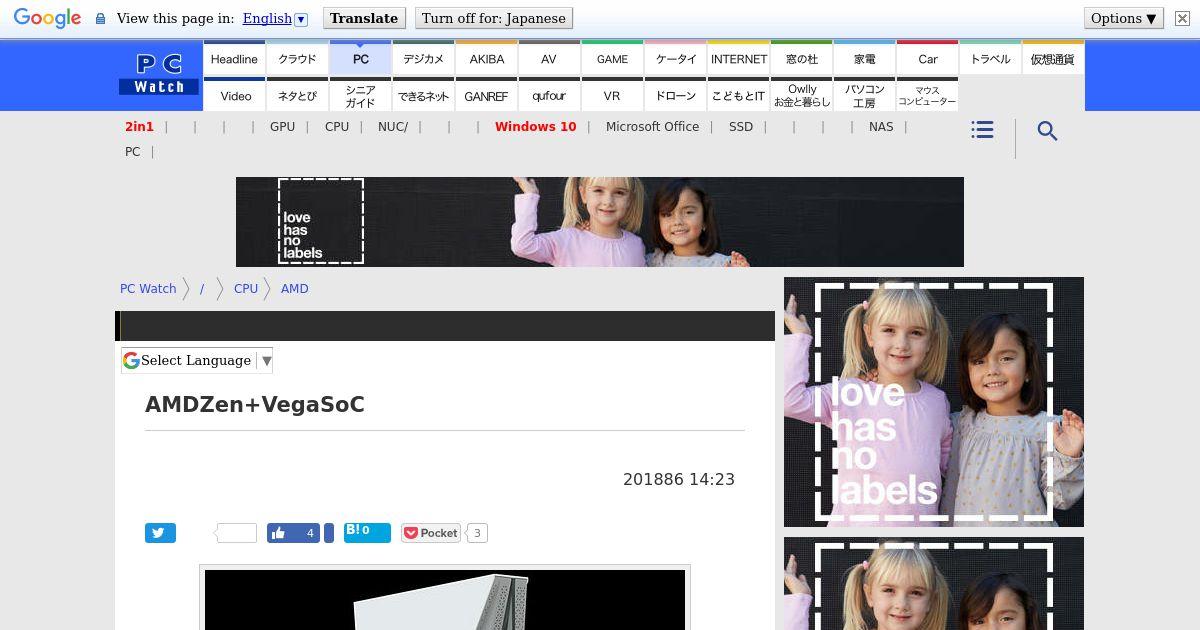The image size is (1200, 630).
Task: Open the ドローン tab
Action: point(676,96)
